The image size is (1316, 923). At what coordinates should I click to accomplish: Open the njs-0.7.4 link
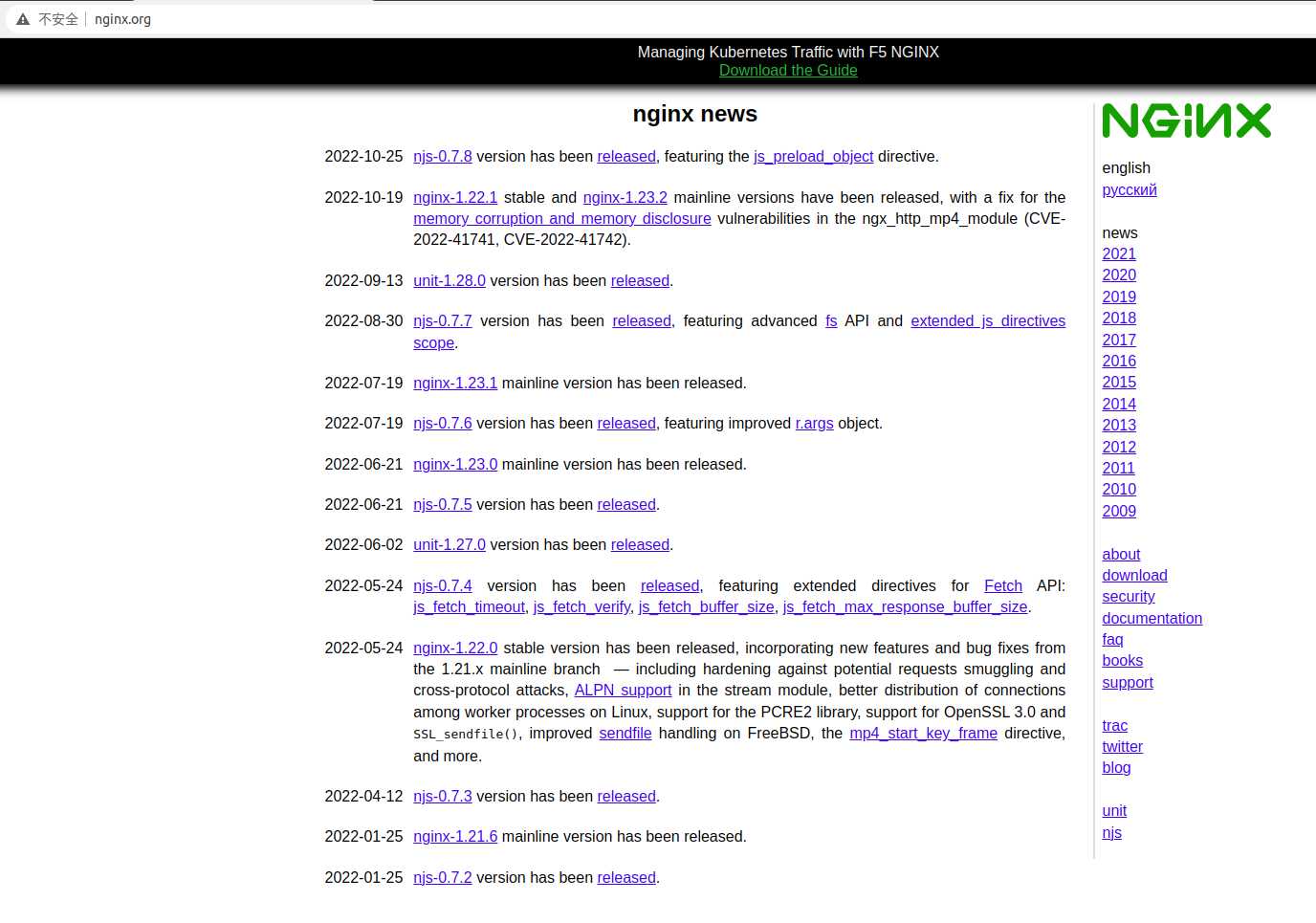coord(443,586)
